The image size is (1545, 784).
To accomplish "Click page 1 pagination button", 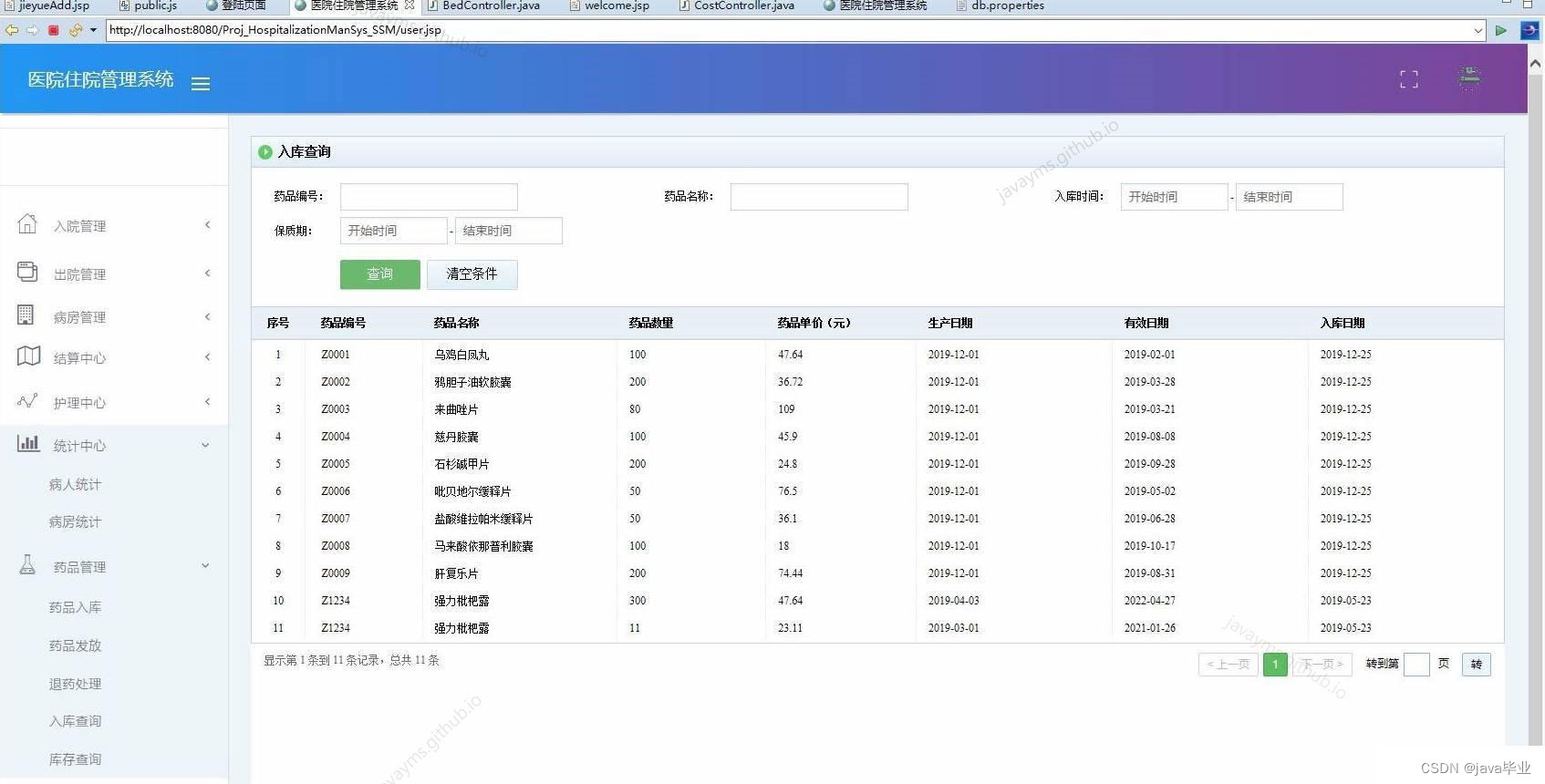I will pyautogui.click(x=1275, y=665).
